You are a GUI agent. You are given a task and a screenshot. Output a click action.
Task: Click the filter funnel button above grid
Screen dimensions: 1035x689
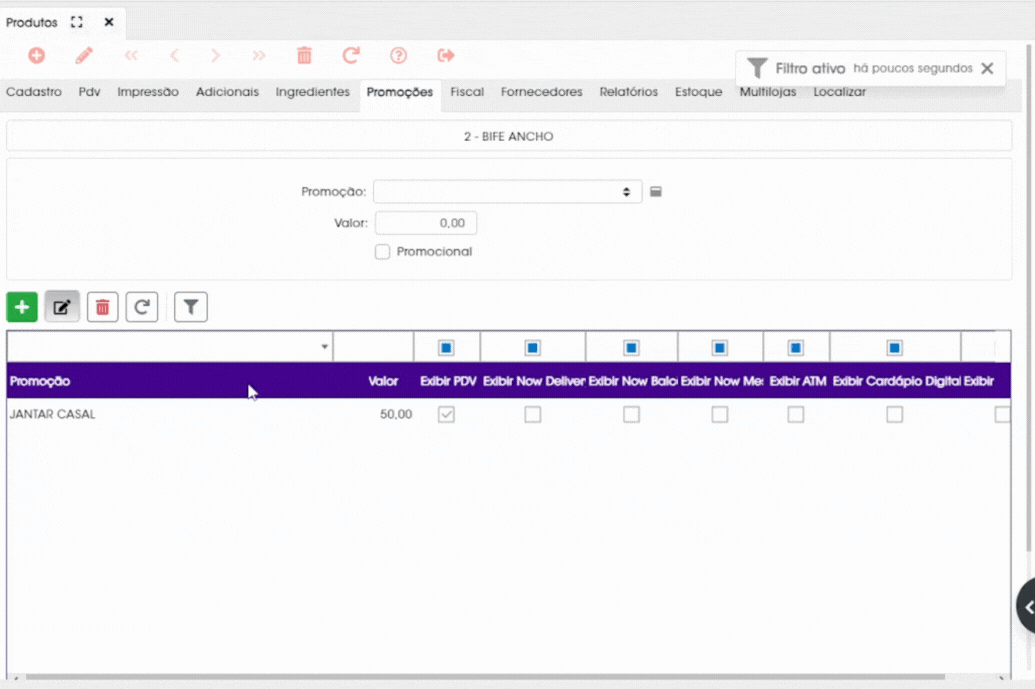pos(191,307)
